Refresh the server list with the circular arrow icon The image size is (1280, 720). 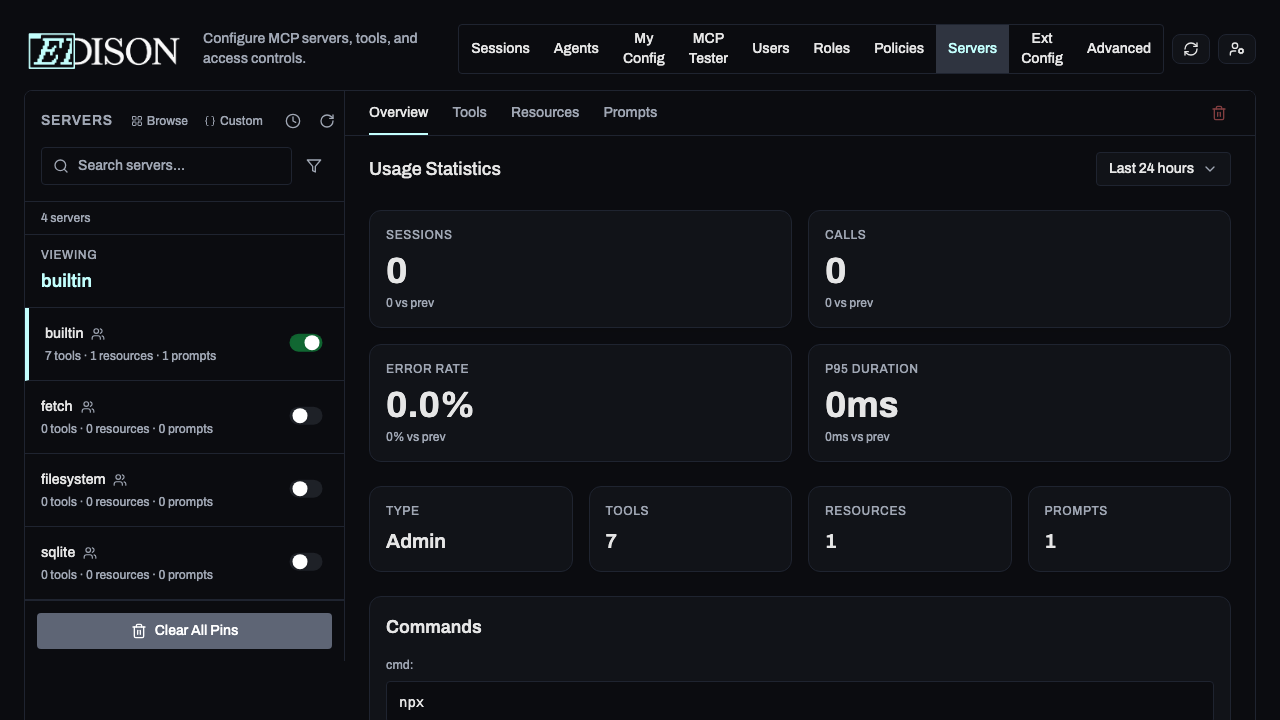(327, 120)
